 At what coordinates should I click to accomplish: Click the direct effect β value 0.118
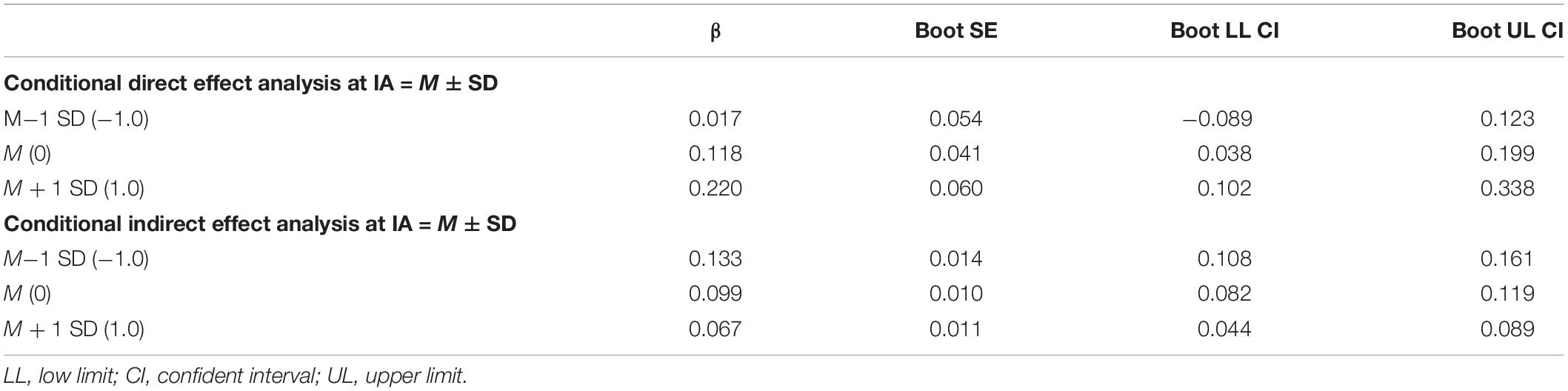[715, 153]
